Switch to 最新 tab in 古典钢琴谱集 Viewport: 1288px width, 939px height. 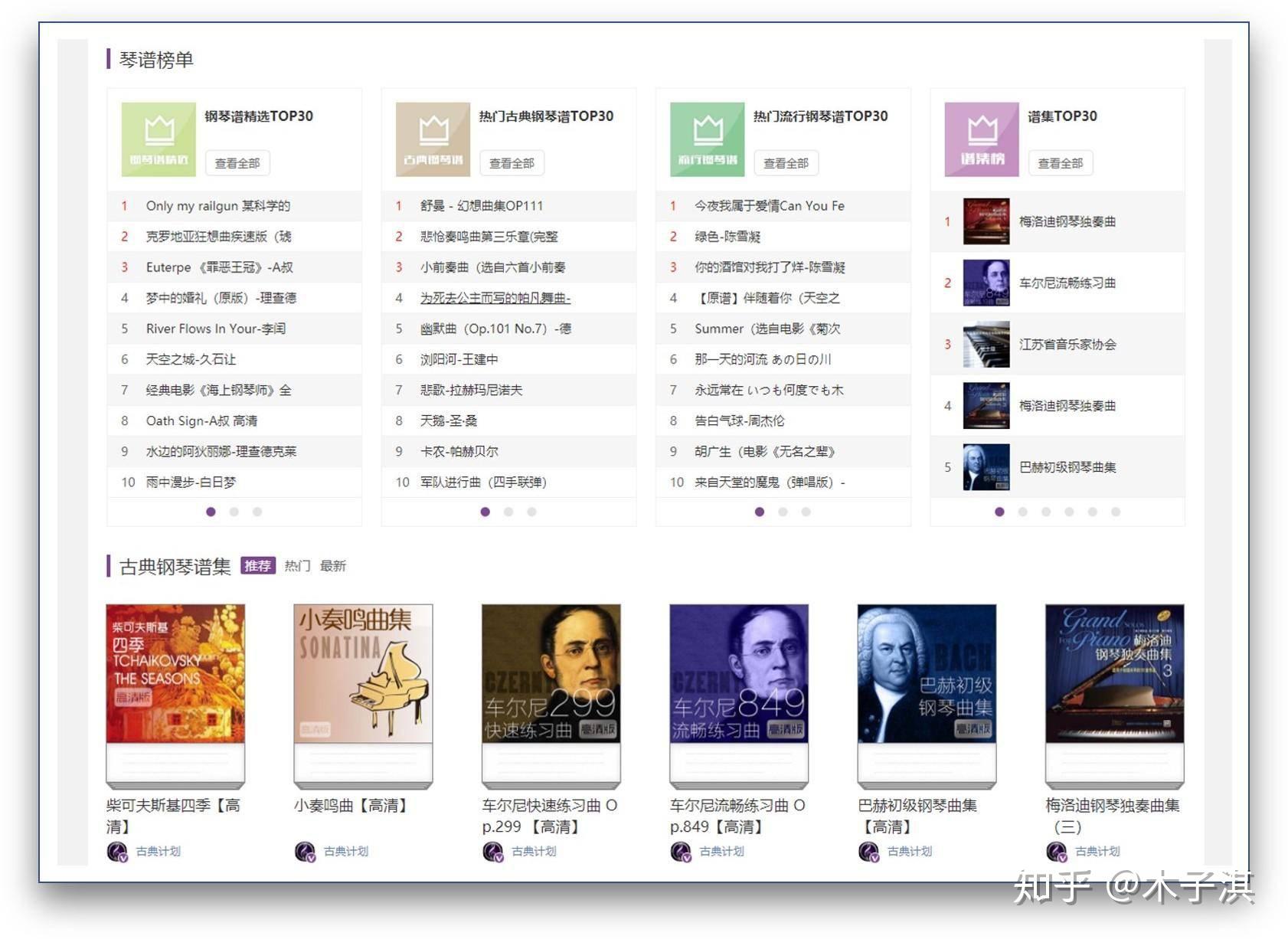tap(333, 565)
